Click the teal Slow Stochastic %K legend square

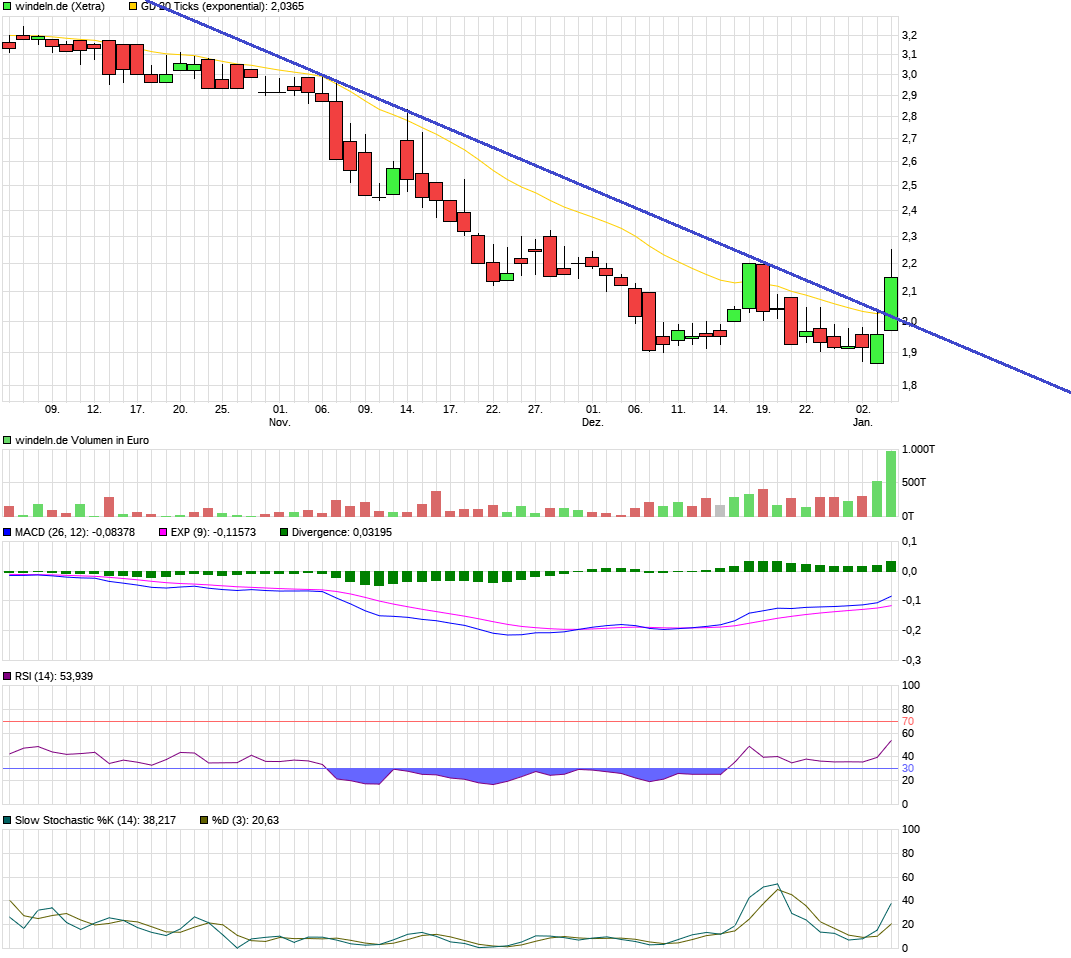click(8, 820)
